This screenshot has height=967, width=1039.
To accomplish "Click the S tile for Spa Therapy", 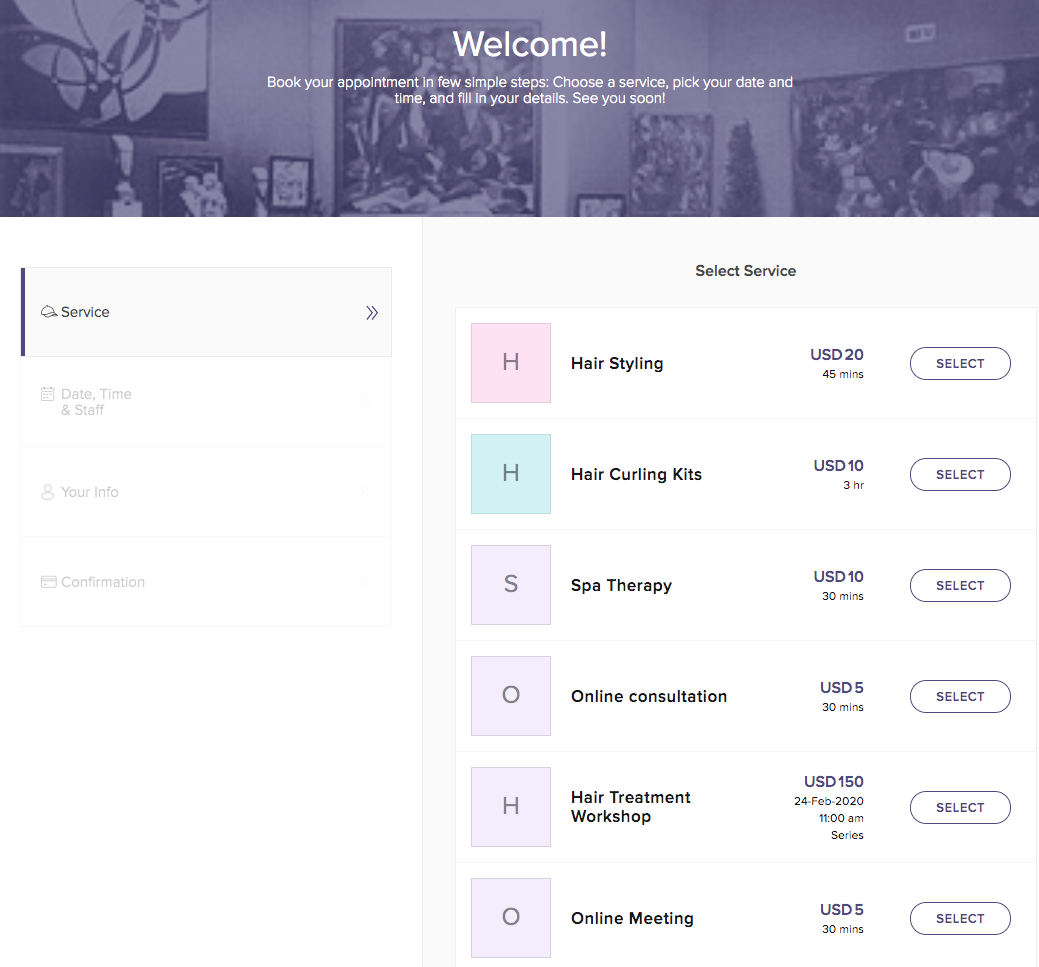I will (x=511, y=585).
